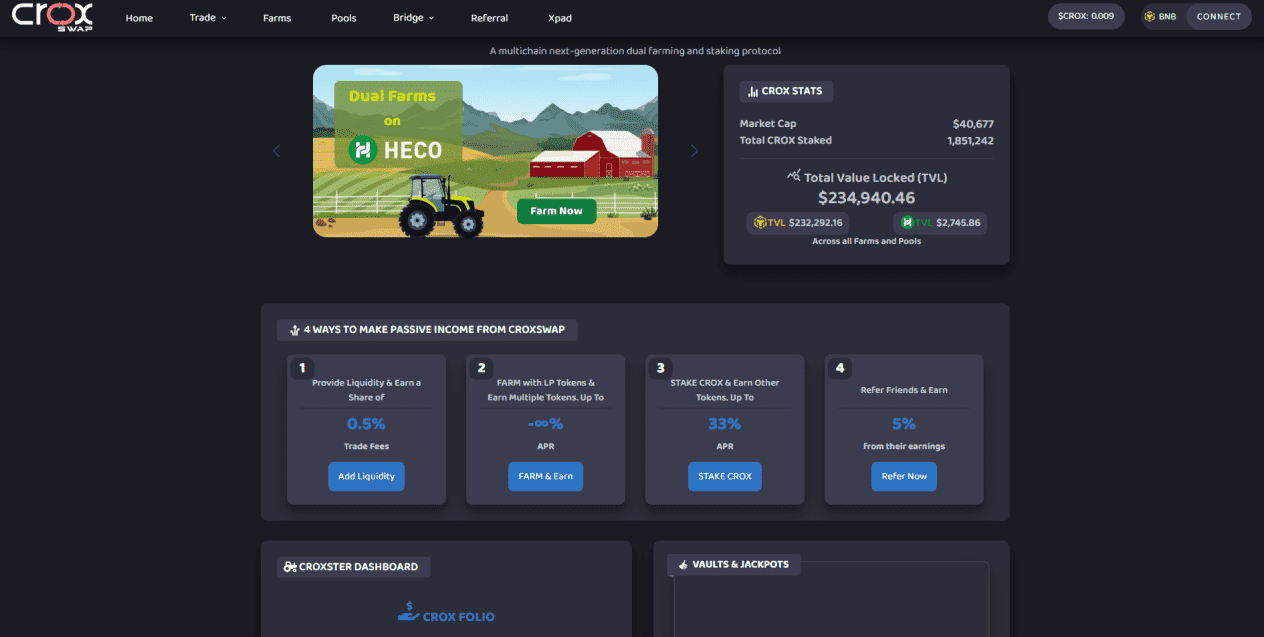Click the HECO icon in the $2,745.86 TVL chip

point(907,223)
